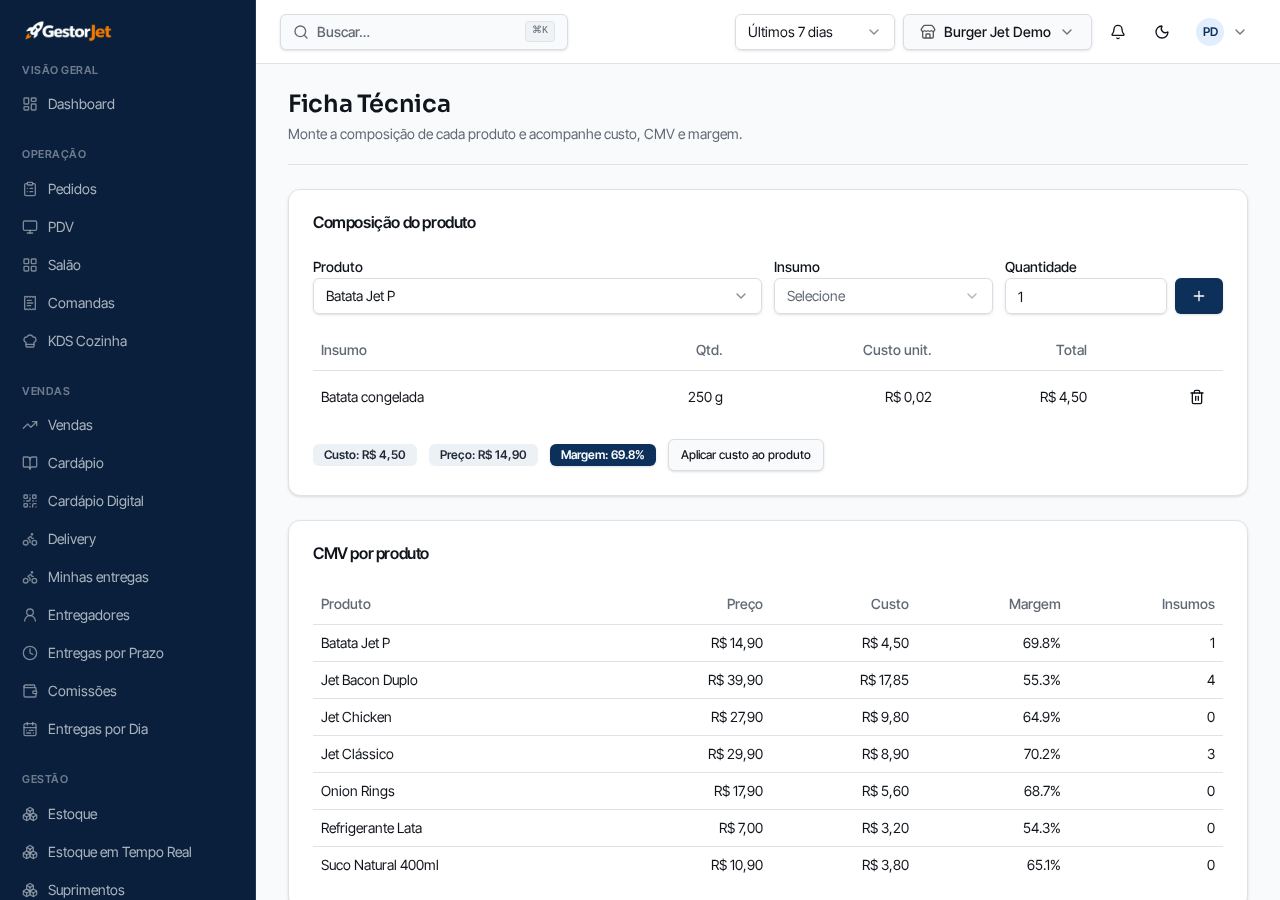Click Batata congelada insumo row
Image resolution: width=1280 pixels, height=900 pixels.
click(x=768, y=397)
